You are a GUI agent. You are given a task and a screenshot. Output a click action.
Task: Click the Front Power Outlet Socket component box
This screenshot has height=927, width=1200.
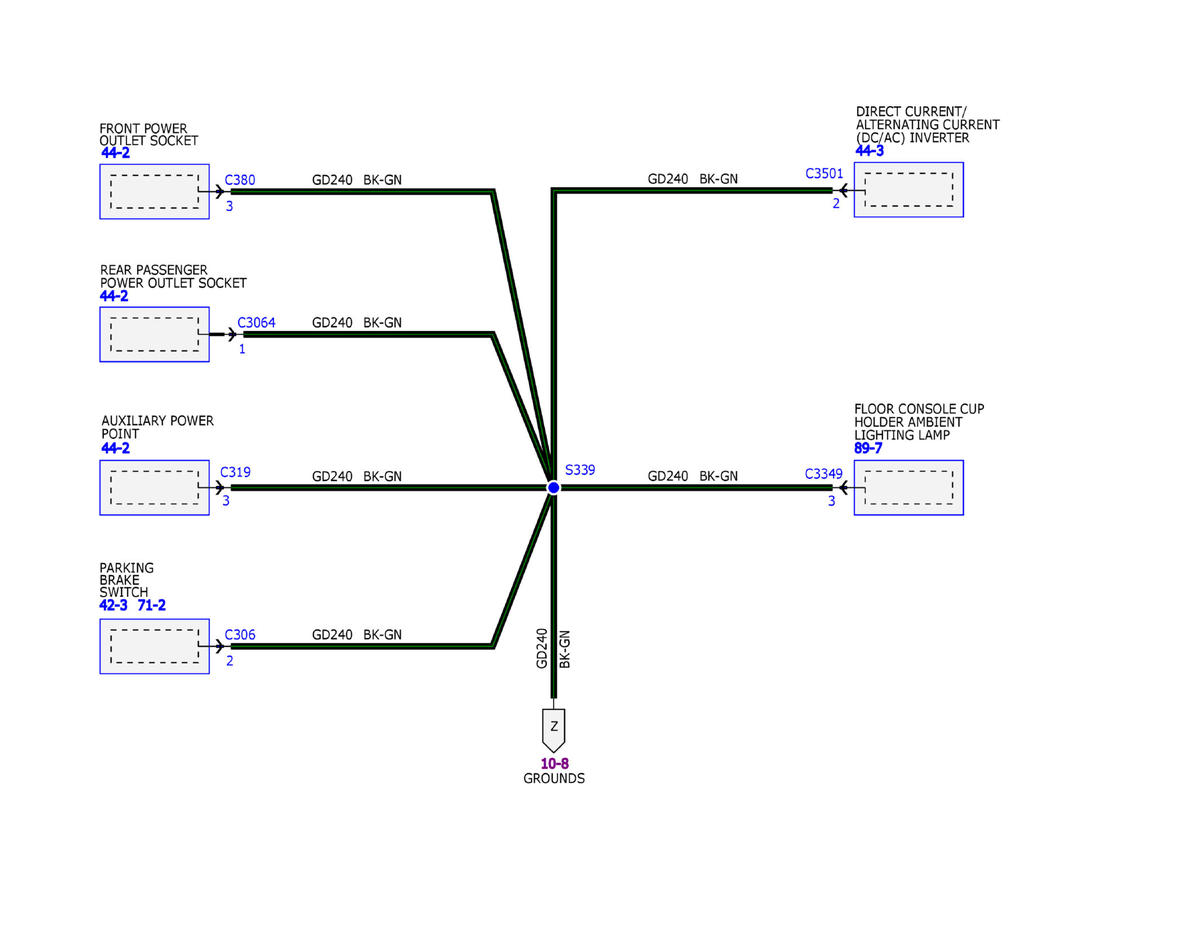tap(154, 191)
